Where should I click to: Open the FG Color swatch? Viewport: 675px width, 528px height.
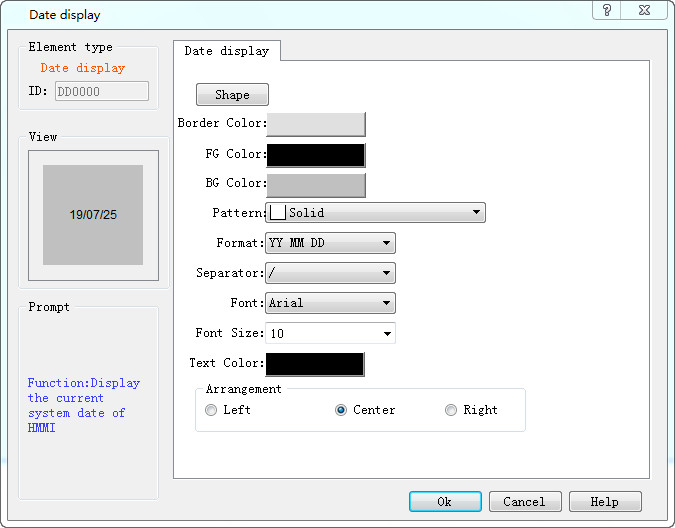coord(316,155)
